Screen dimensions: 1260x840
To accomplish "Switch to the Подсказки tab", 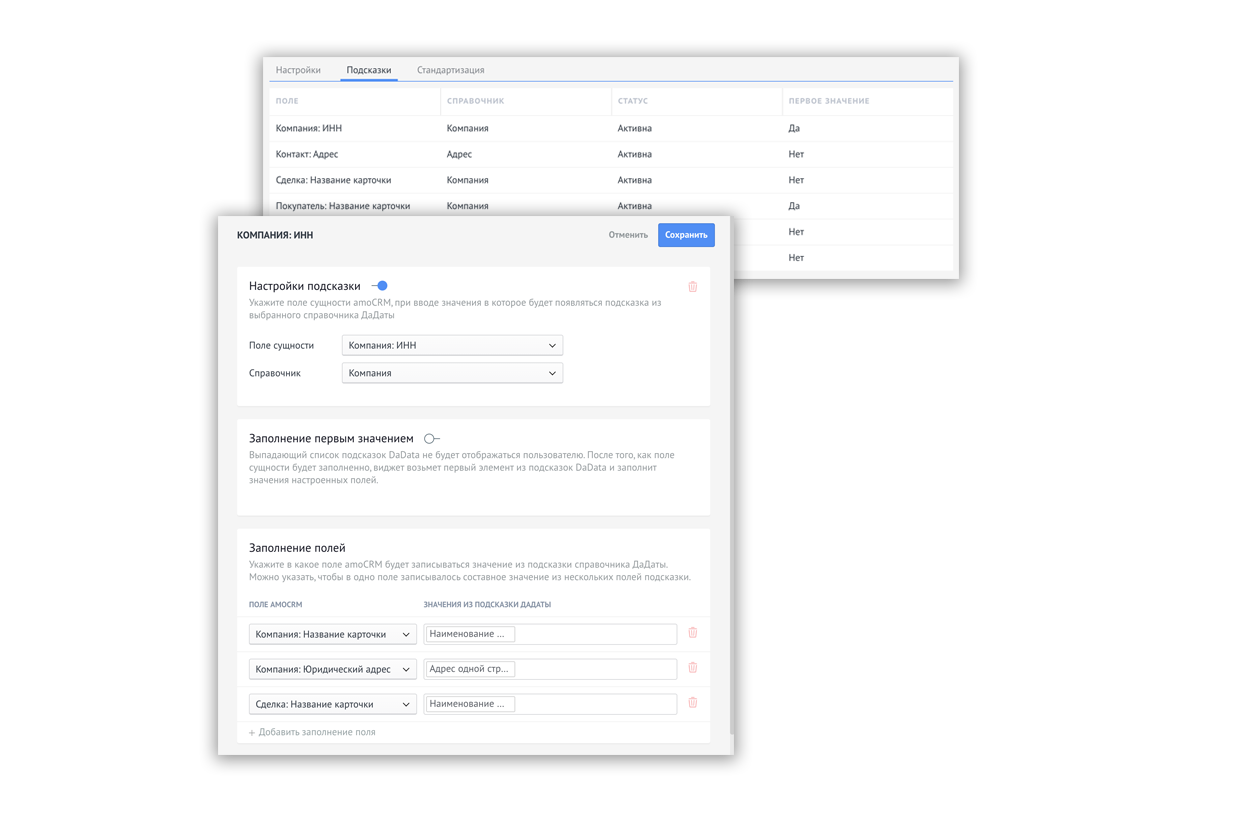I will [369, 70].
